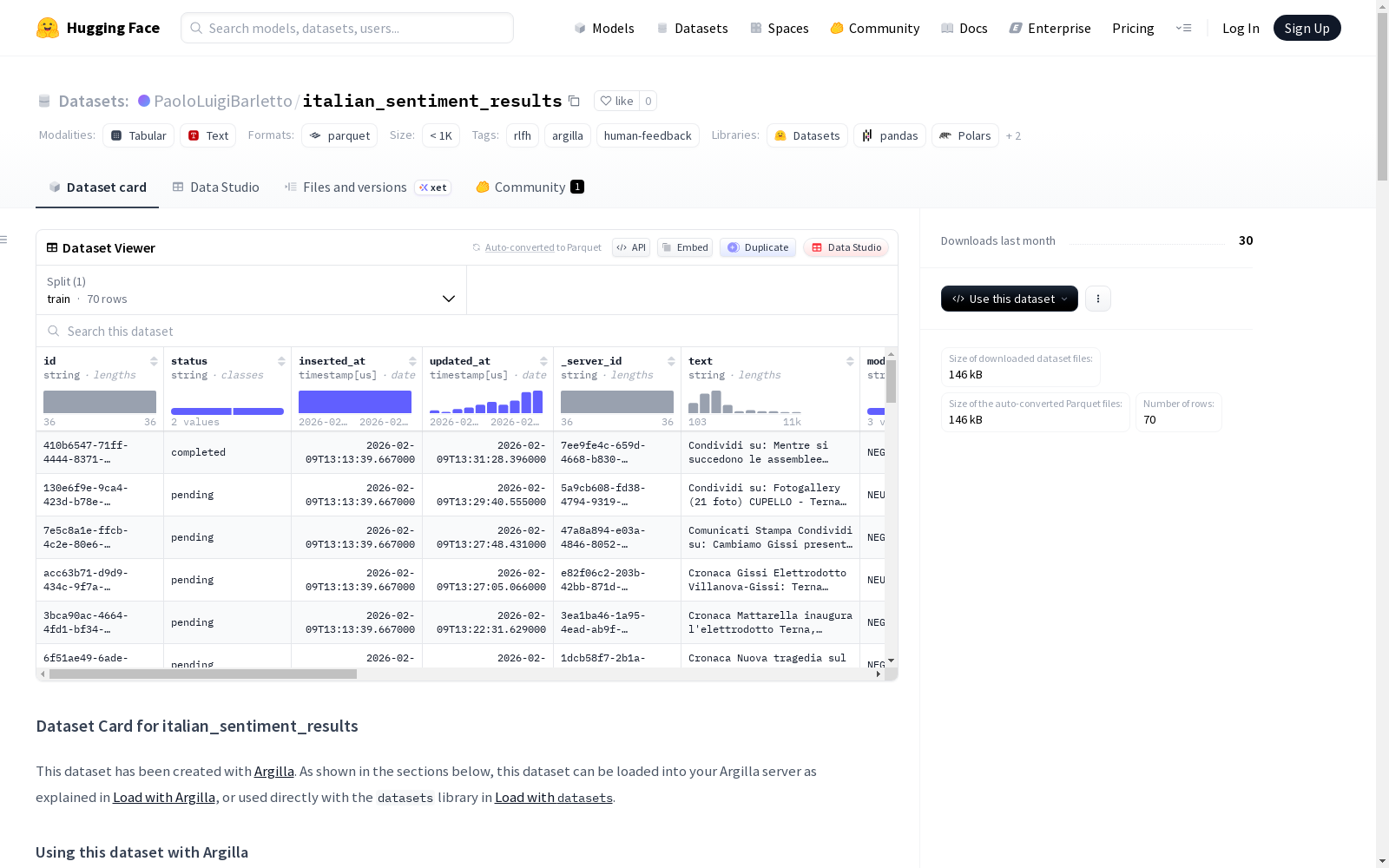This screenshot has height=868, width=1389.
Task: Follow the Argilla link in description
Action: [x=273, y=771]
